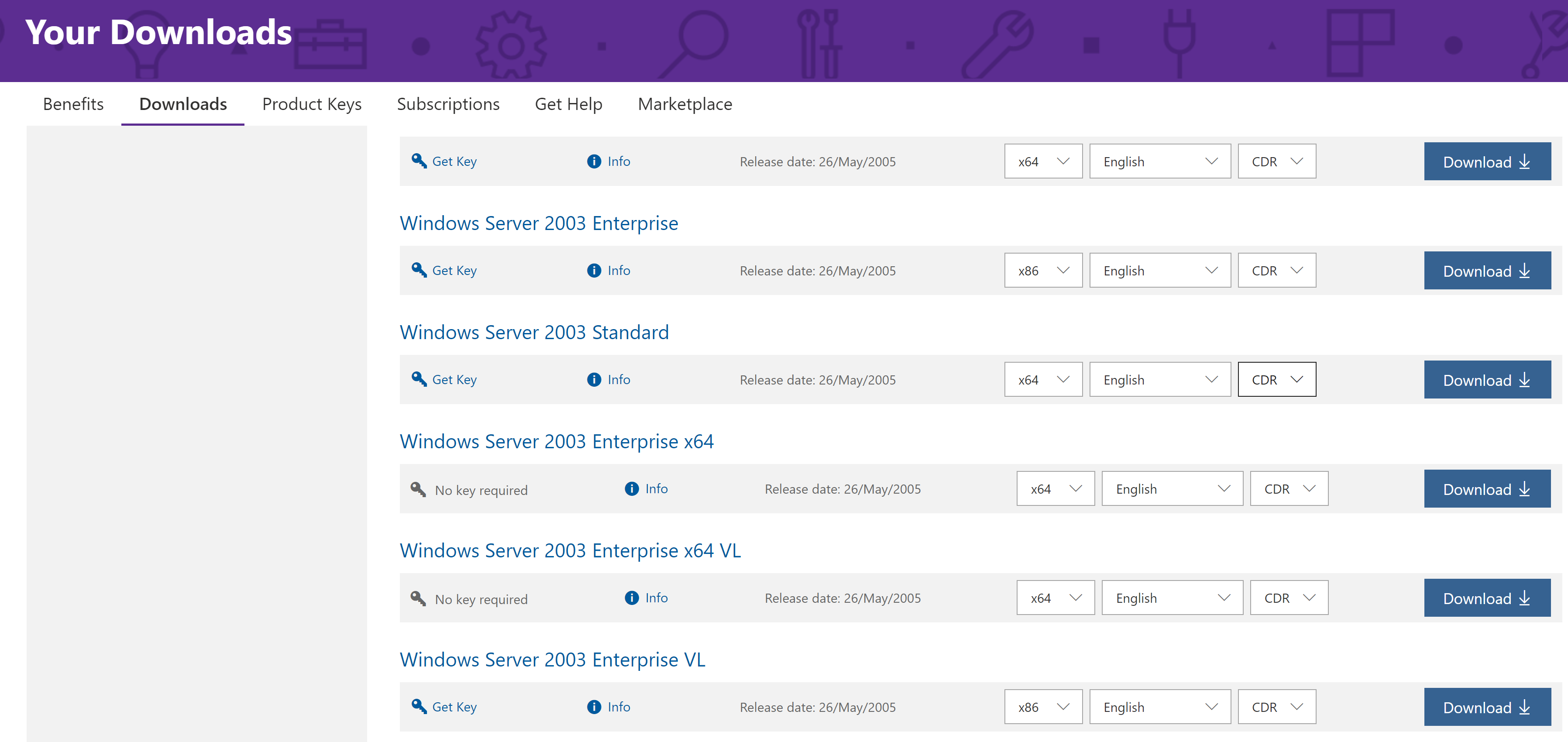
Task: Open the Benefits tab
Action: tap(73, 104)
